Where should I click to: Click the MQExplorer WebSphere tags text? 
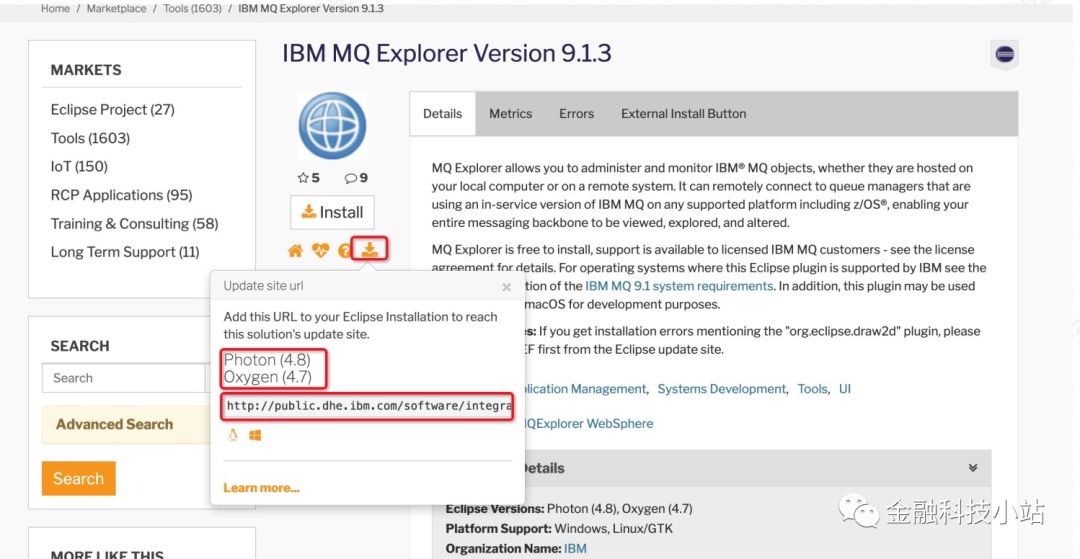click(588, 423)
